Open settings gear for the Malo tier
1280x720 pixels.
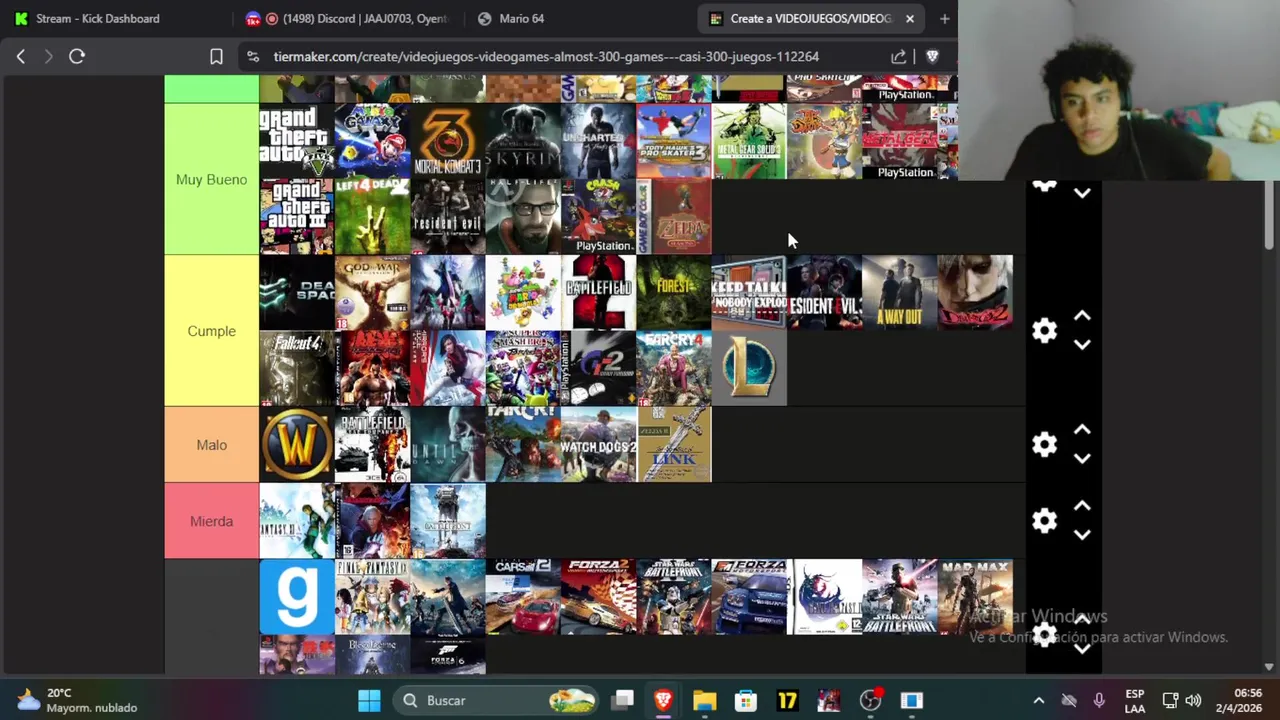1044,445
